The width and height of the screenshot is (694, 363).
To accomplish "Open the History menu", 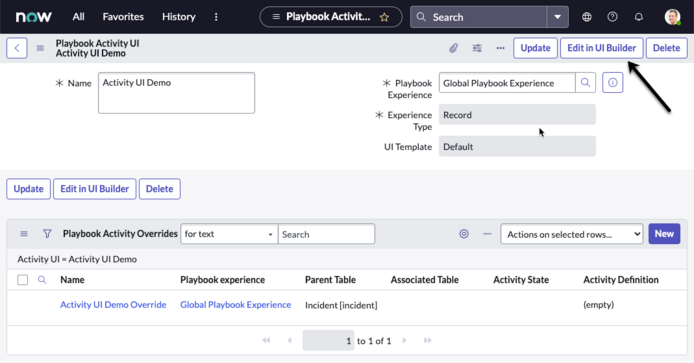I will (178, 17).
